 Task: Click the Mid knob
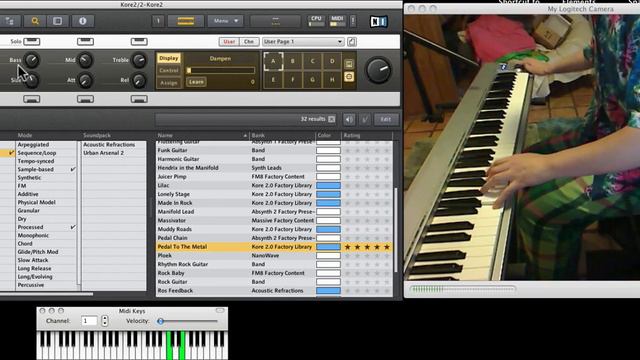point(85,60)
